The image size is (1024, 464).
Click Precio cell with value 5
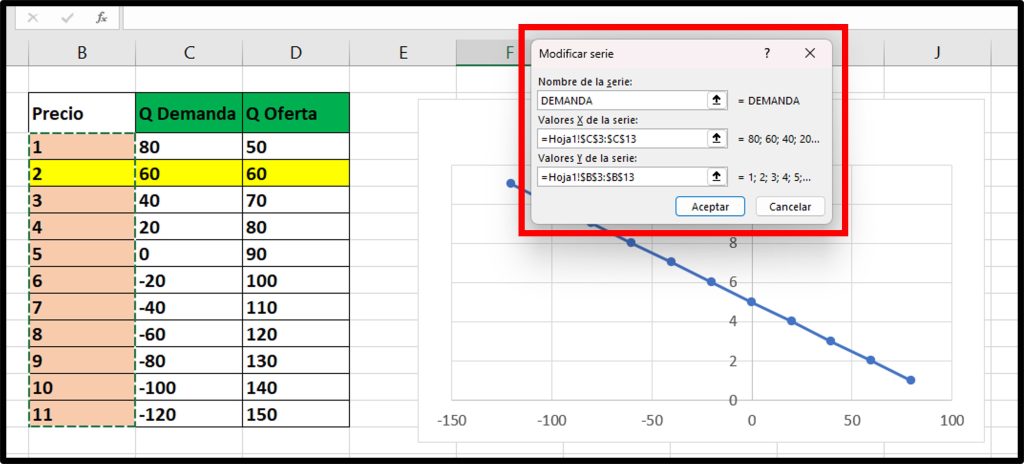(82, 254)
